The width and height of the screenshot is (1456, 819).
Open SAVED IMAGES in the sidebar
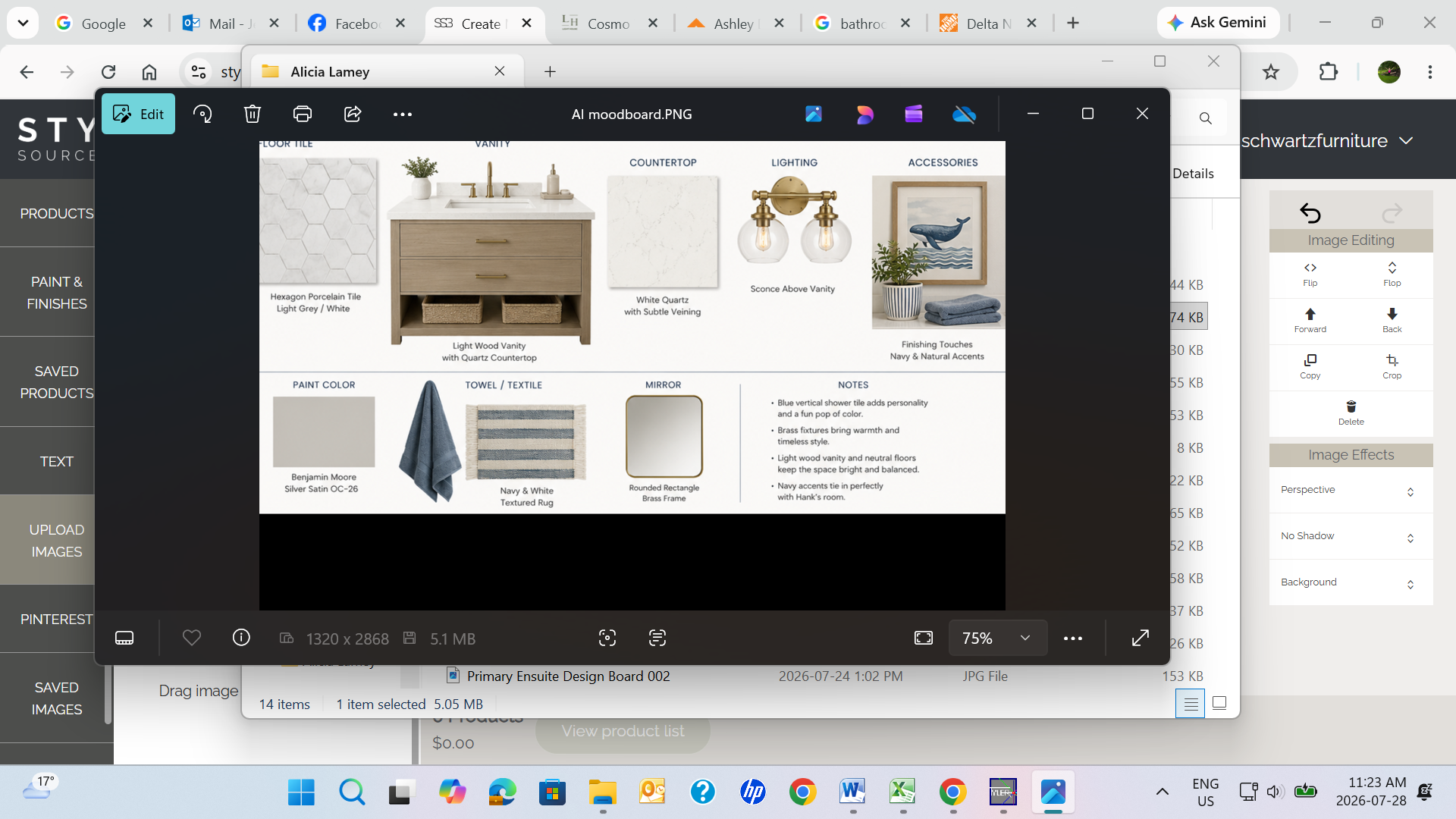(x=56, y=698)
